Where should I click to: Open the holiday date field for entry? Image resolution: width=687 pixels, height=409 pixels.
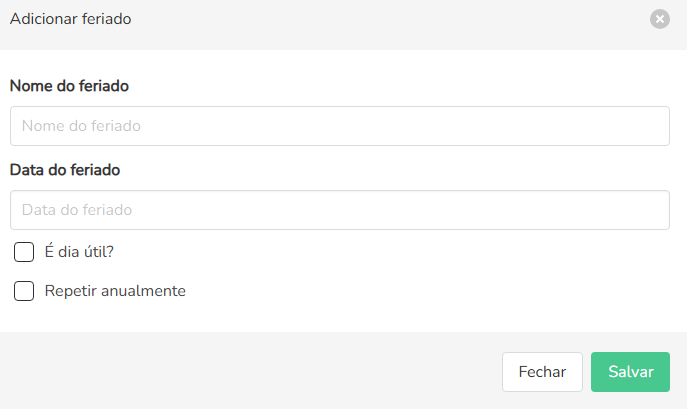pos(339,210)
